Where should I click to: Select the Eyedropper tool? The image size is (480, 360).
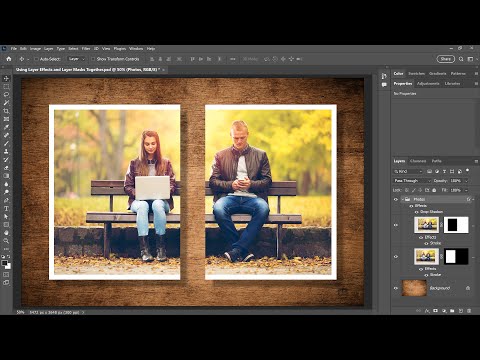(x=6, y=127)
